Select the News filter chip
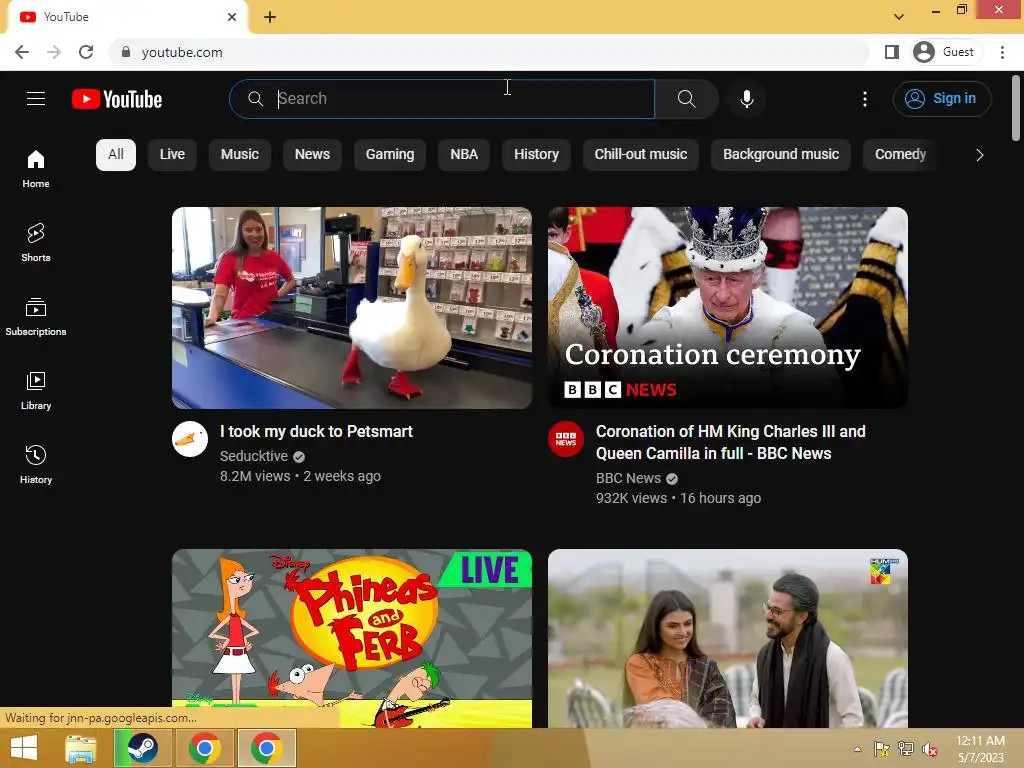This screenshot has height=768, width=1024. [x=312, y=155]
